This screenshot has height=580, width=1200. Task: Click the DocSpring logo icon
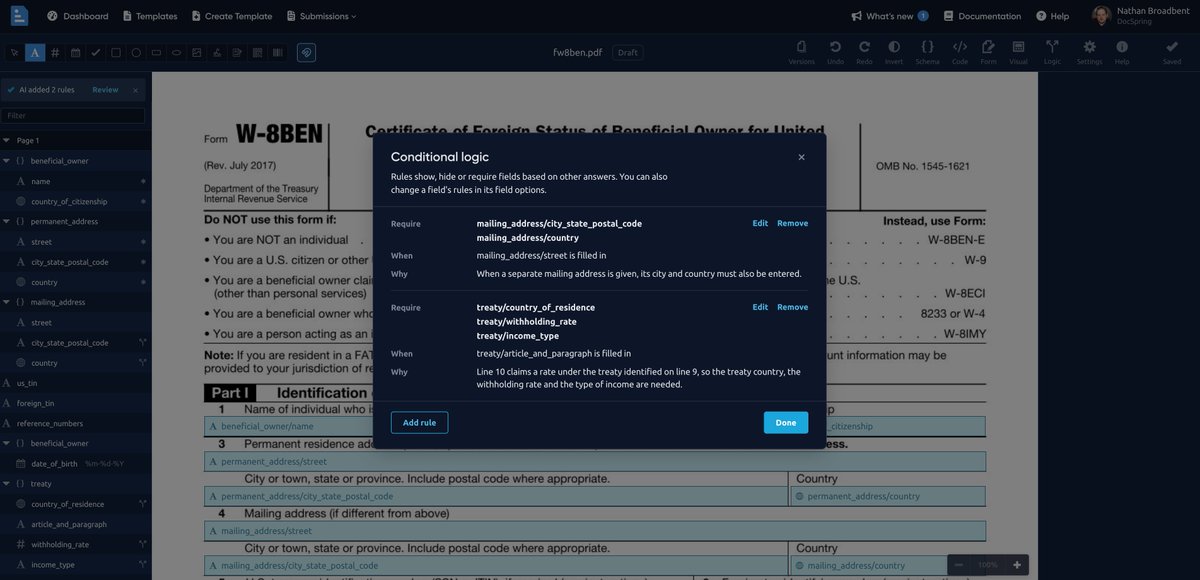[x=20, y=16]
